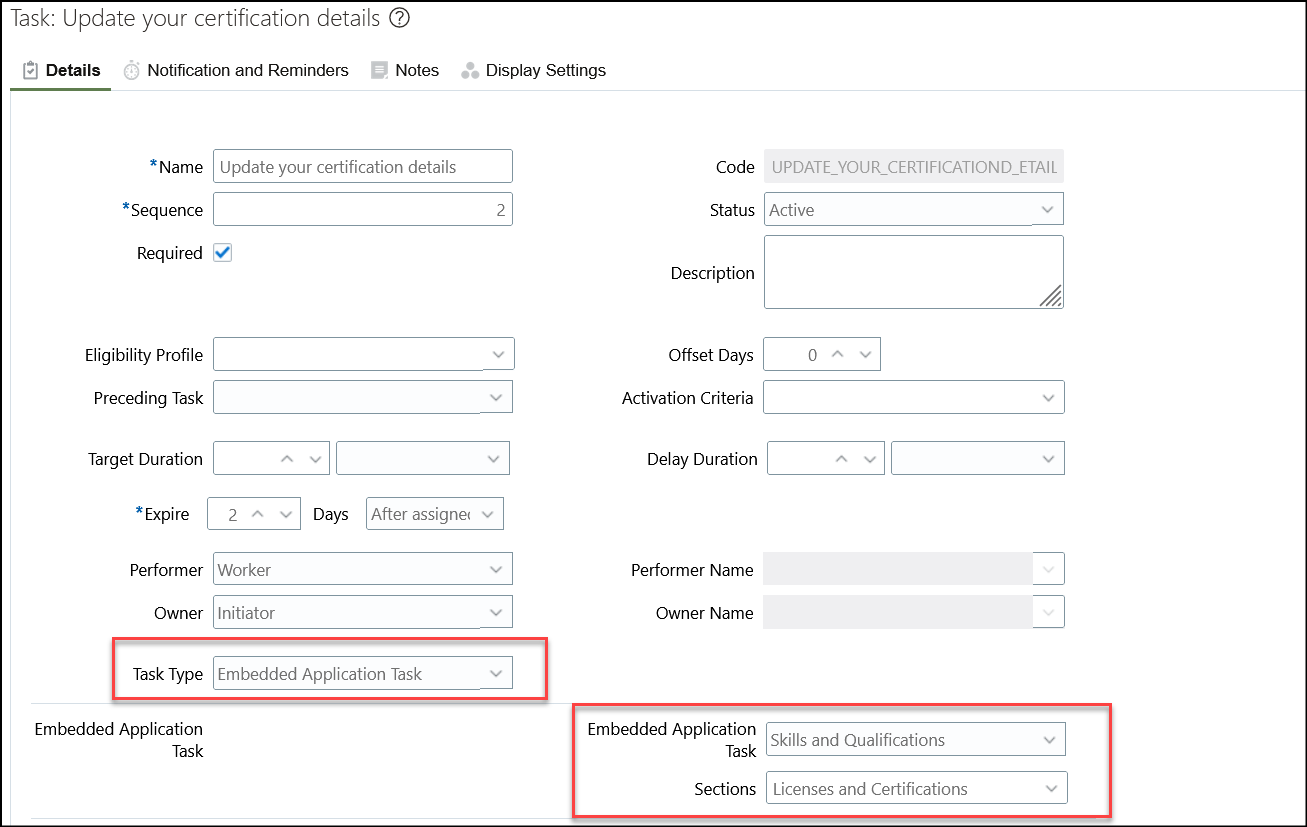The image size is (1307, 827).
Task: Open the Notification and Reminders tab
Action: click(x=236, y=70)
